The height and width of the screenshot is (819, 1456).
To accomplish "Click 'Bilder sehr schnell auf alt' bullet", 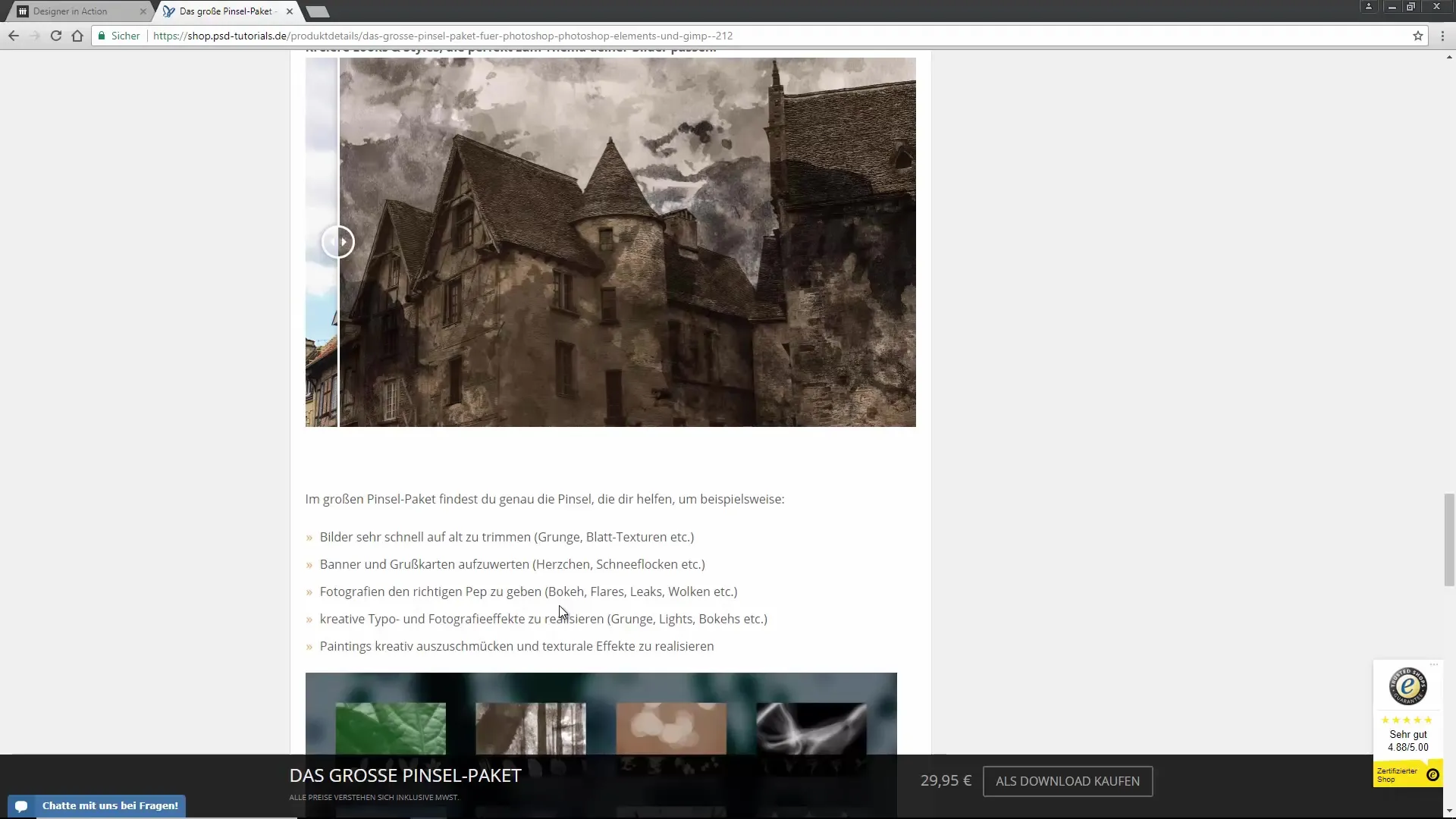I will click(507, 537).
